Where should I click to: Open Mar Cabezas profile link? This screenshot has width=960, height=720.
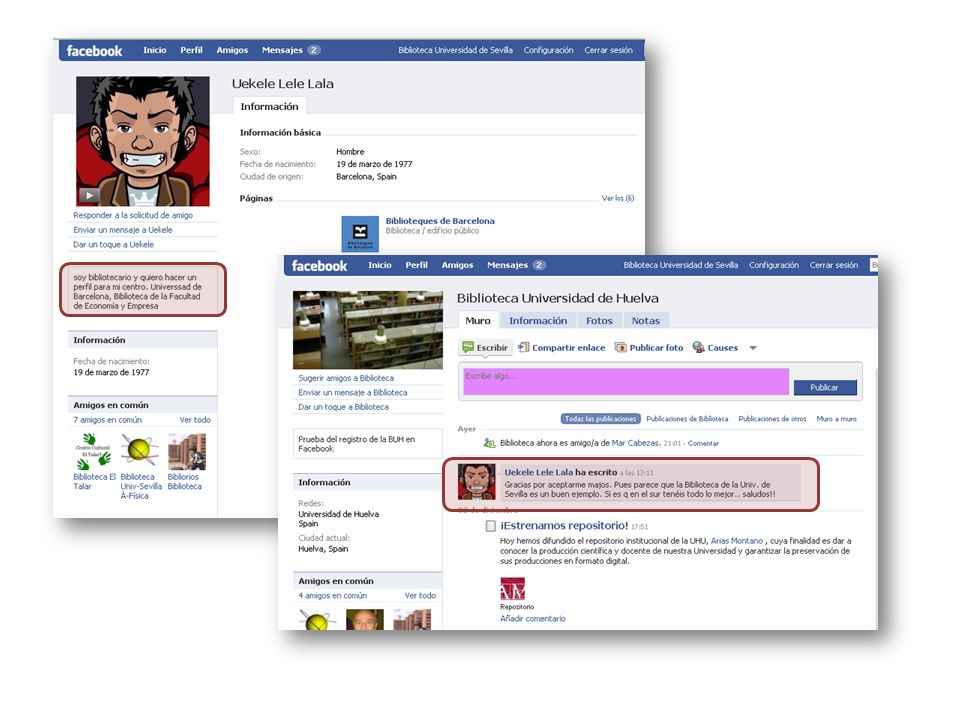636,443
